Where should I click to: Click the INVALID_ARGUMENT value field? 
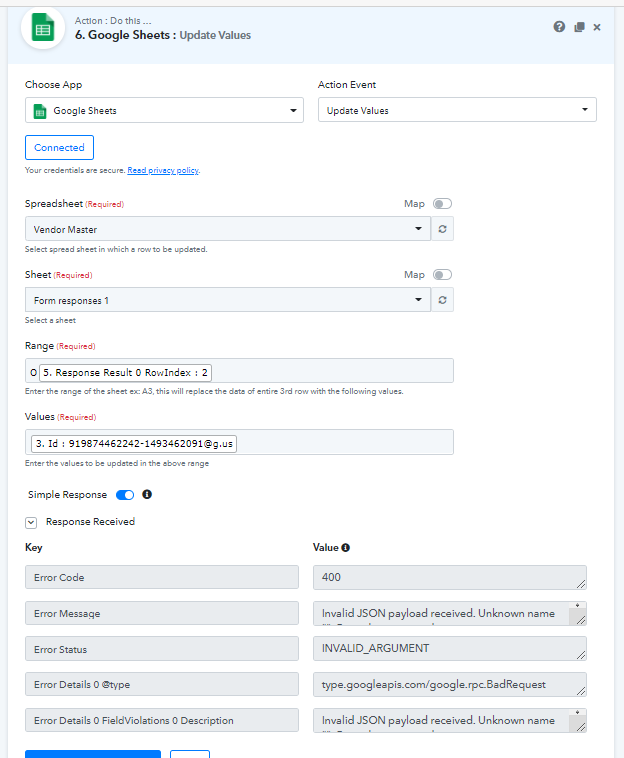click(450, 649)
